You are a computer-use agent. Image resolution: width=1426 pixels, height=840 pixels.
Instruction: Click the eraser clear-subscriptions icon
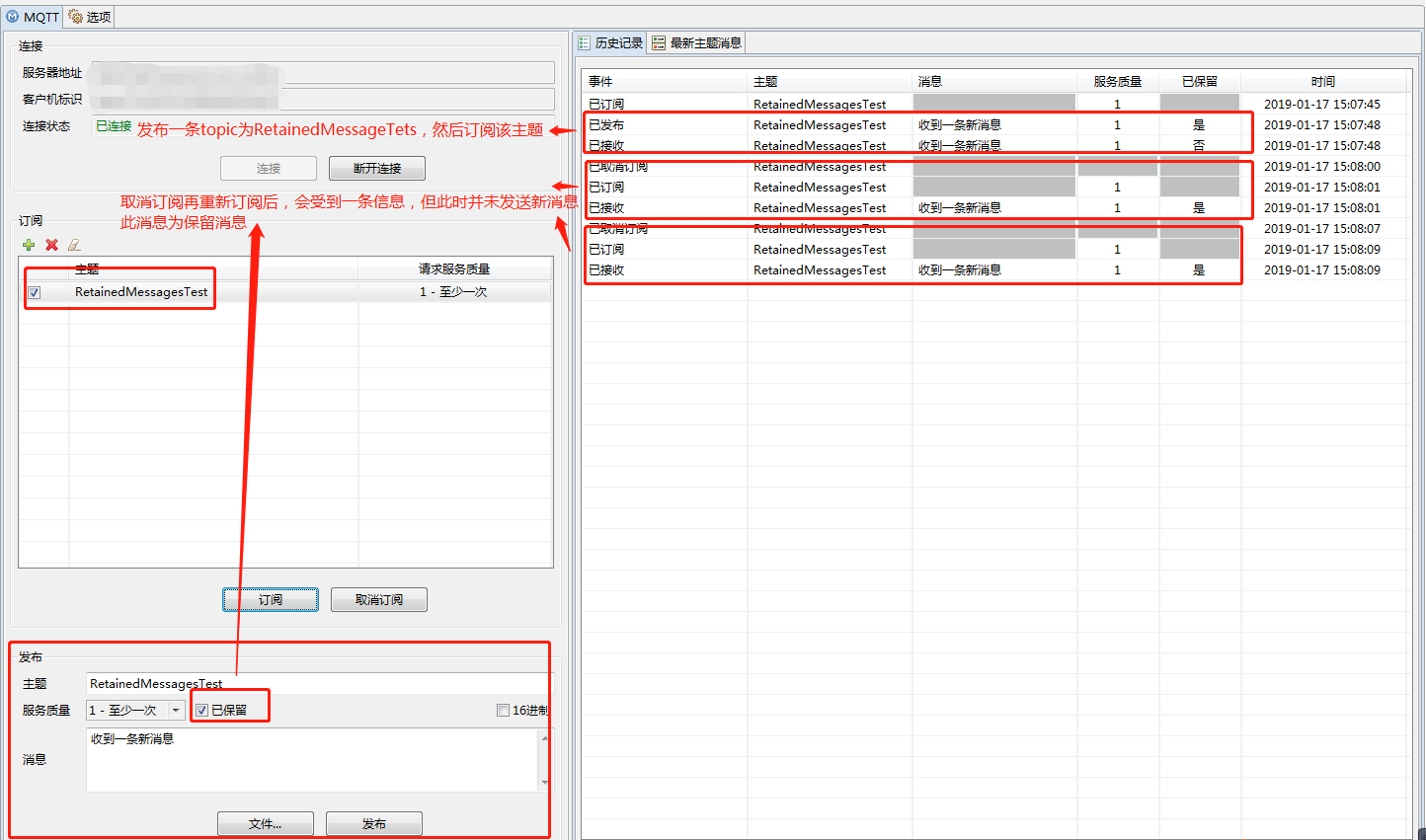click(74, 245)
